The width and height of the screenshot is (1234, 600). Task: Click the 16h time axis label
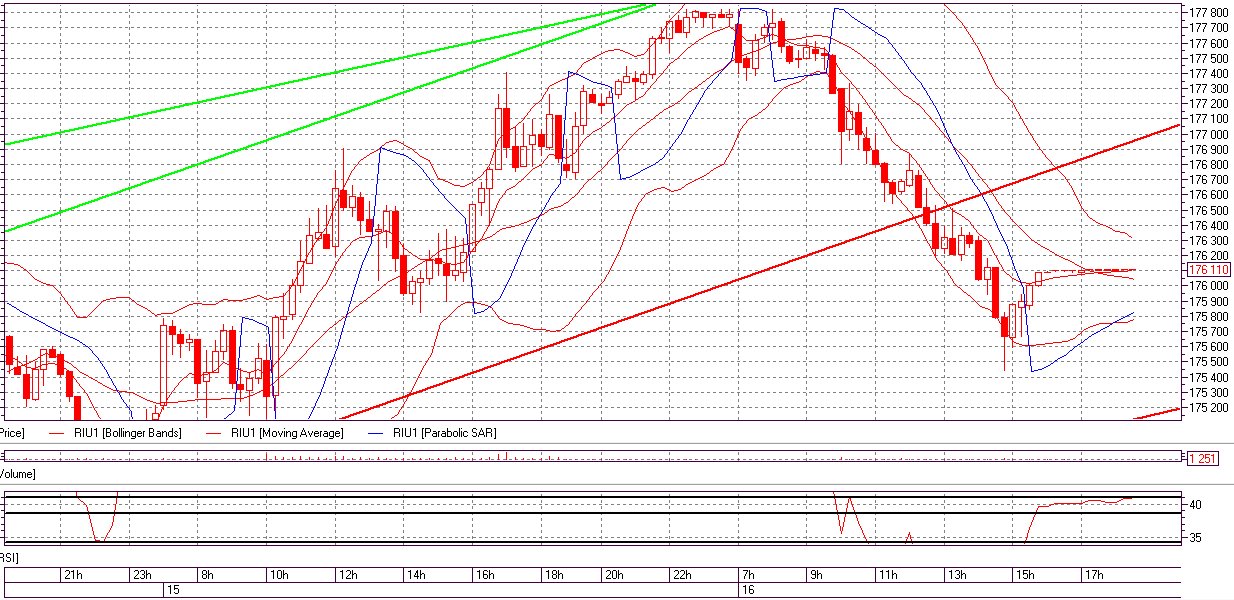point(485,575)
